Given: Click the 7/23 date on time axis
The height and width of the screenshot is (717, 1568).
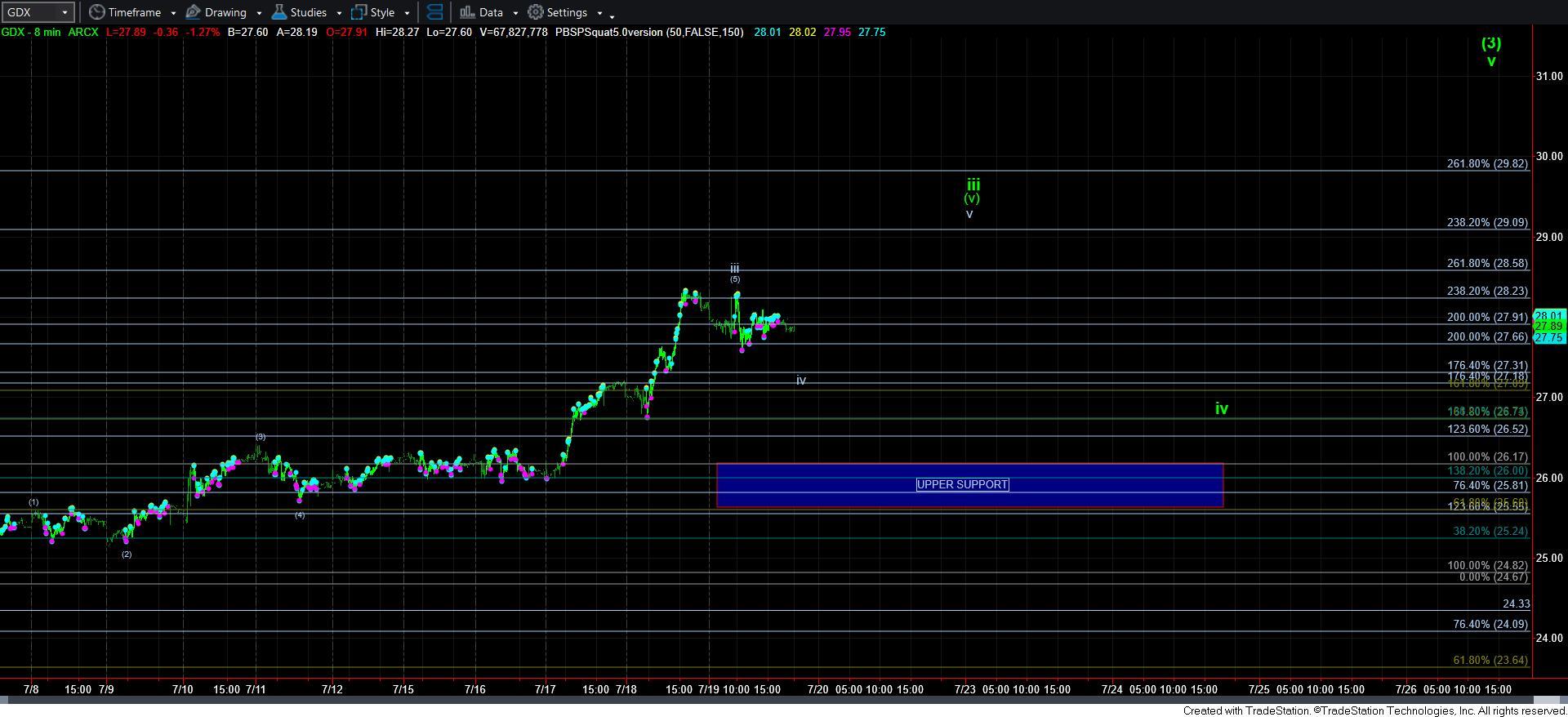Looking at the screenshot, I should (965, 689).
